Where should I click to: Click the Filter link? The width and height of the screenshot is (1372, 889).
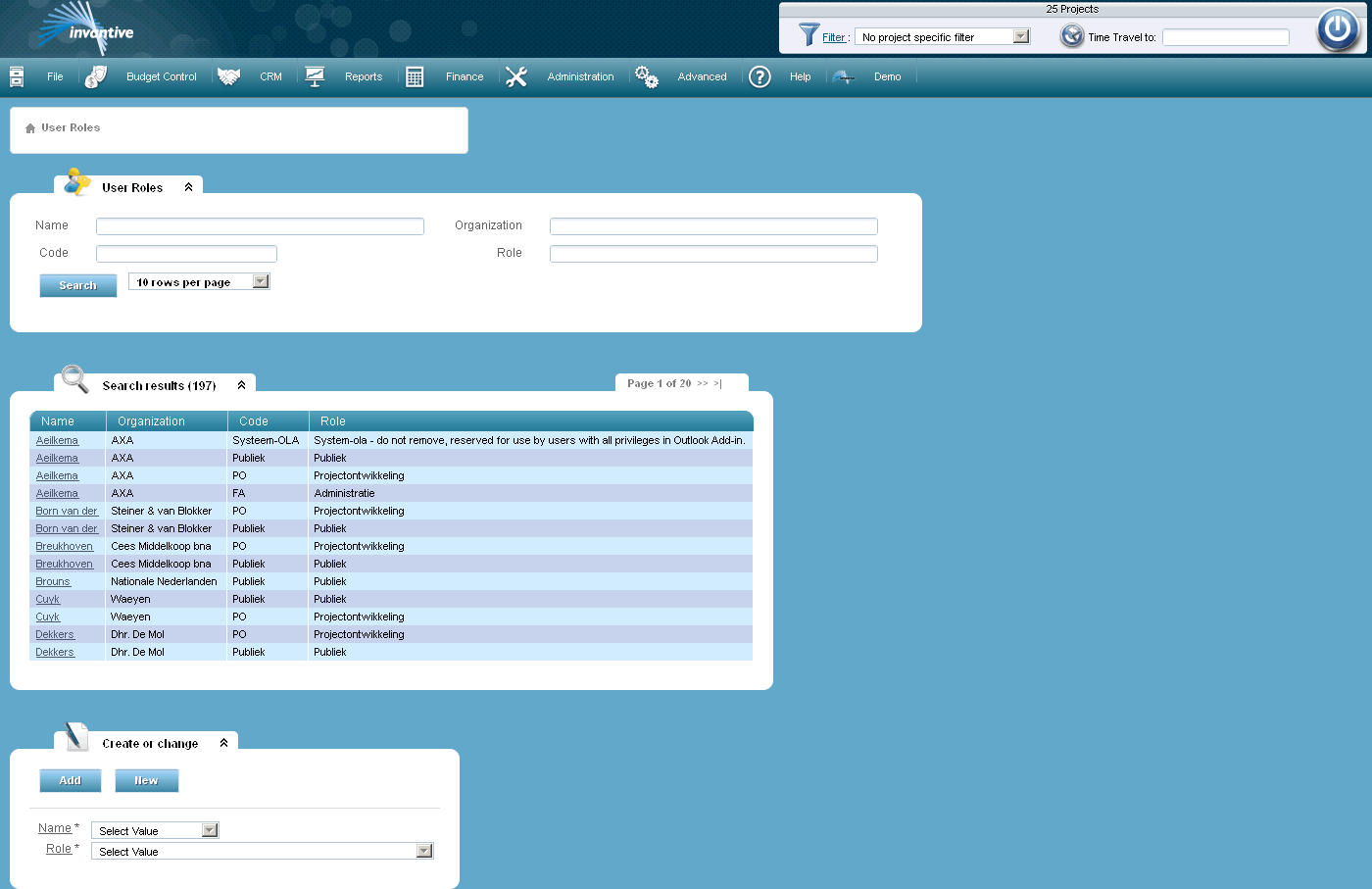pyautogui.click(x=834, y=37)
